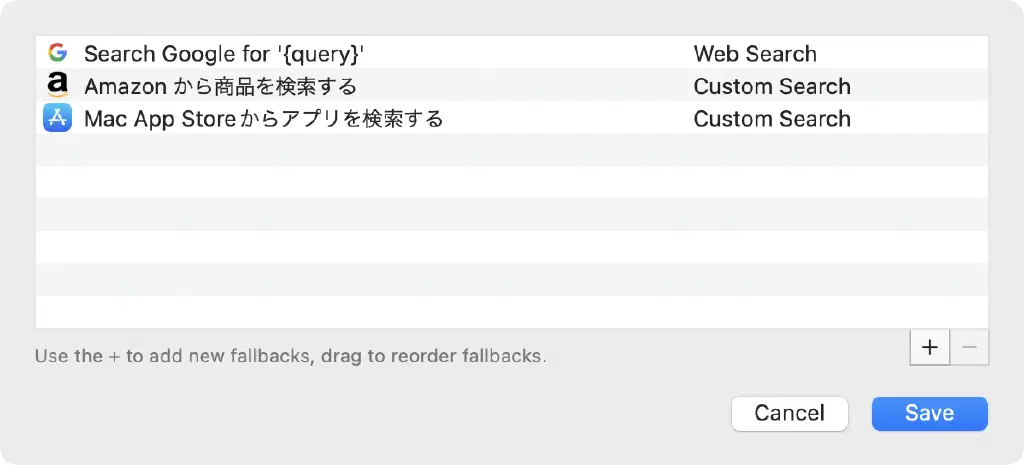Select the "Amazon から商品を検索する" fallback
Viewport: 1024px width, 465px height.
(x=220, y=86)
